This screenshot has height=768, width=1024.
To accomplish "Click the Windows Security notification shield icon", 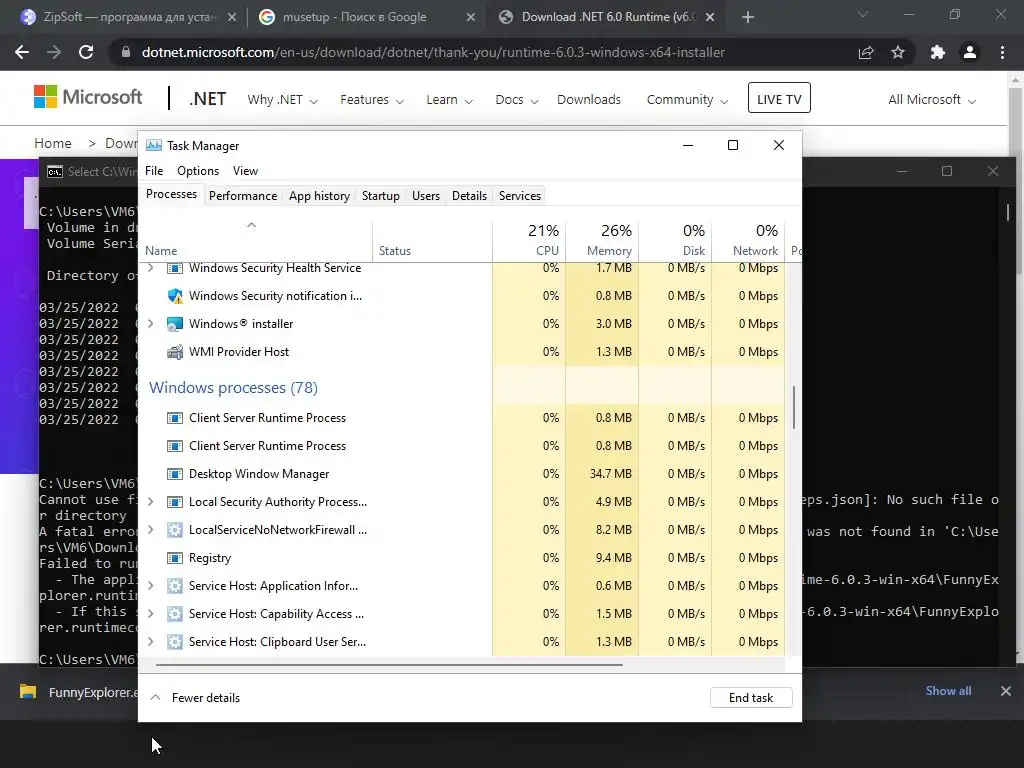I will [174, 296].
